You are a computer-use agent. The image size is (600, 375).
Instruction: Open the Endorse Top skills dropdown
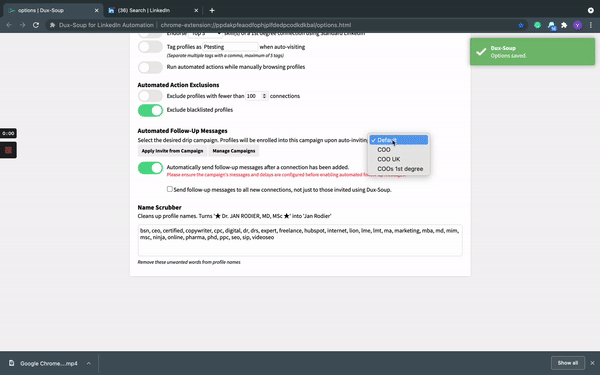[205, 35]
